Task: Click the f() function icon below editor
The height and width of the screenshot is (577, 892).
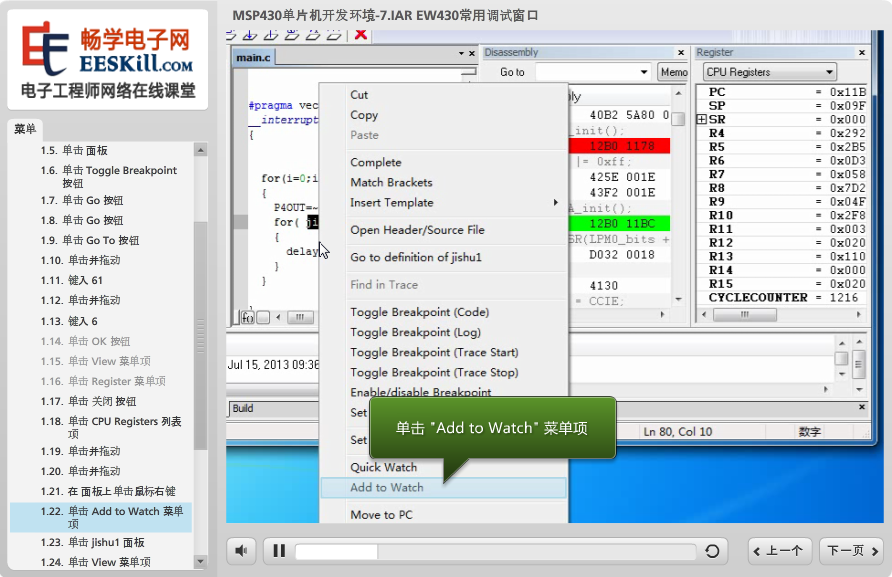Action: point(247,318)
